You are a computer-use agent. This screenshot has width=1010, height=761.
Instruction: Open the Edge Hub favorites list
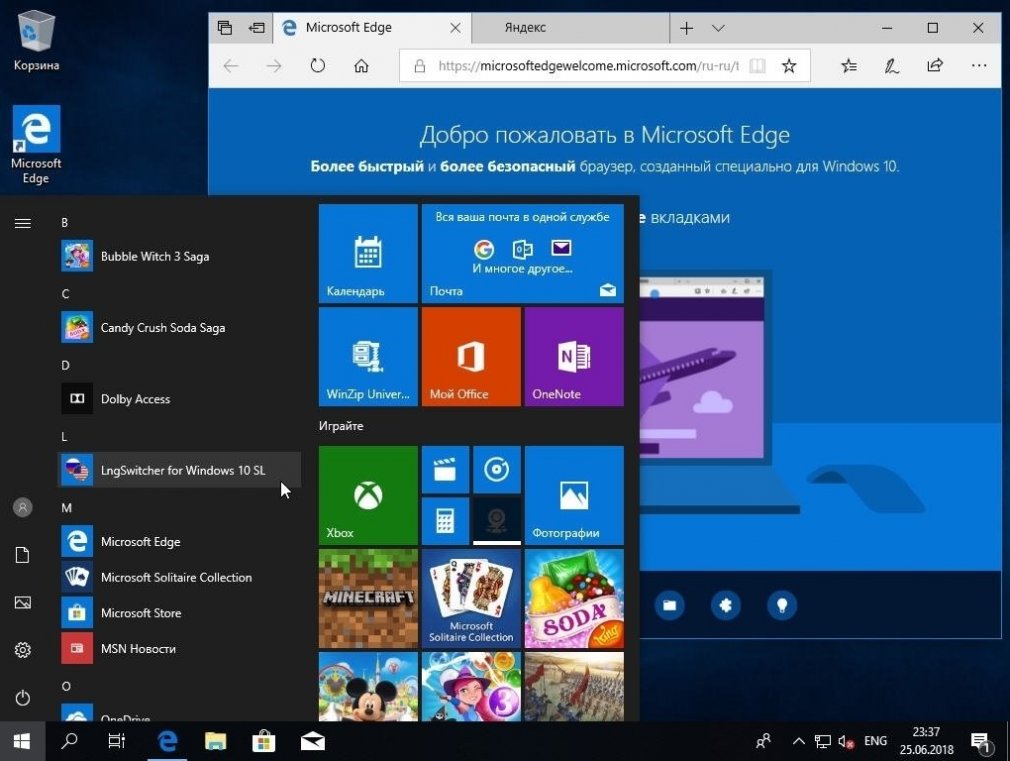(849, 66)
